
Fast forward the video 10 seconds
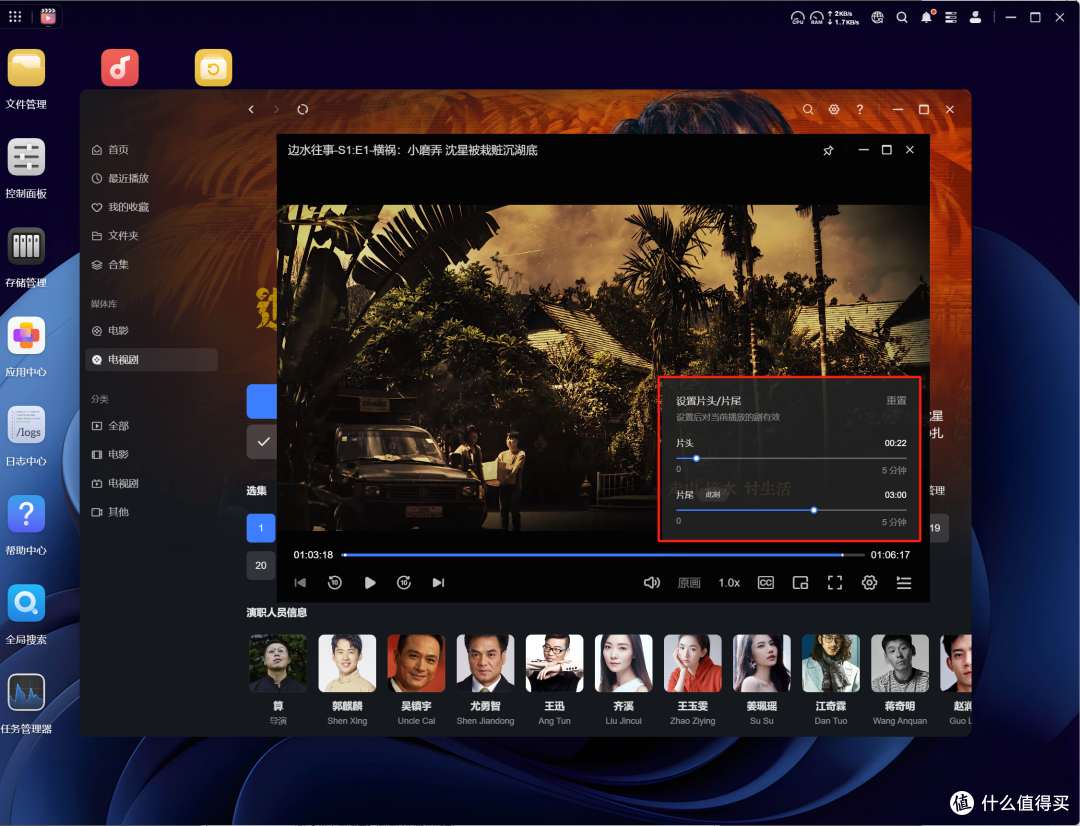point(404,583)
